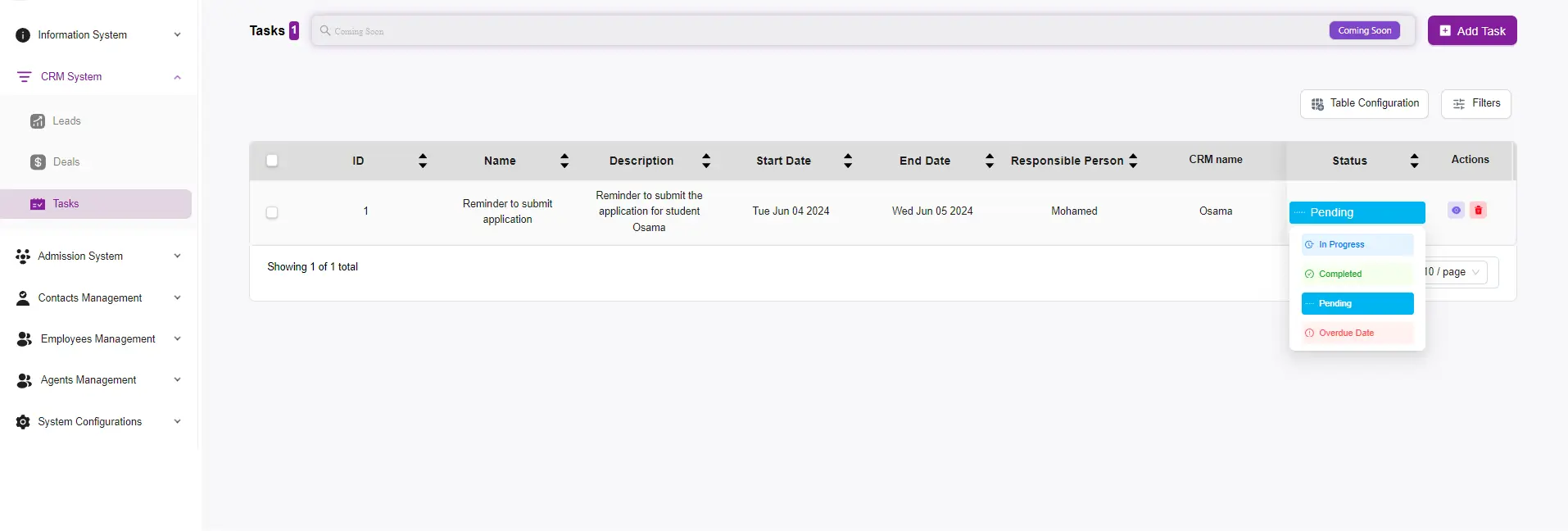Sort by the Start Date column arrows
The image size is (1568, 531).
[848, 161]
